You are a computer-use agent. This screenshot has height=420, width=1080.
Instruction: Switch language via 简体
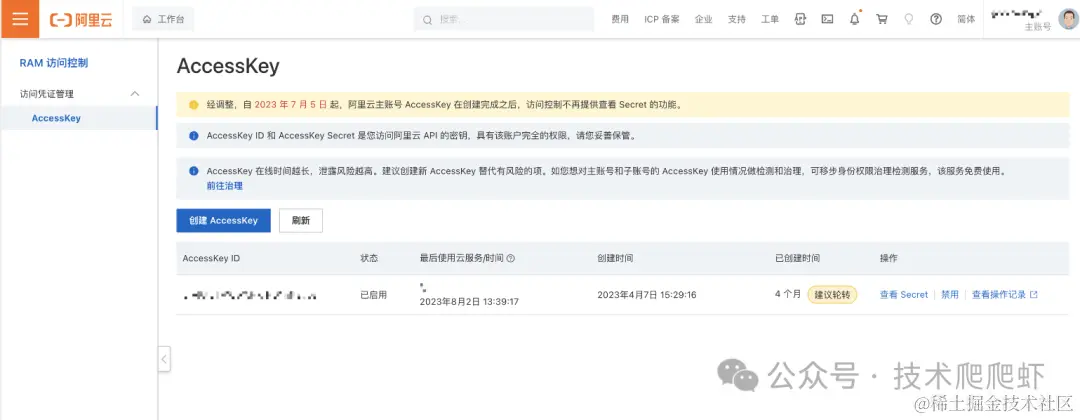point(966,19)
